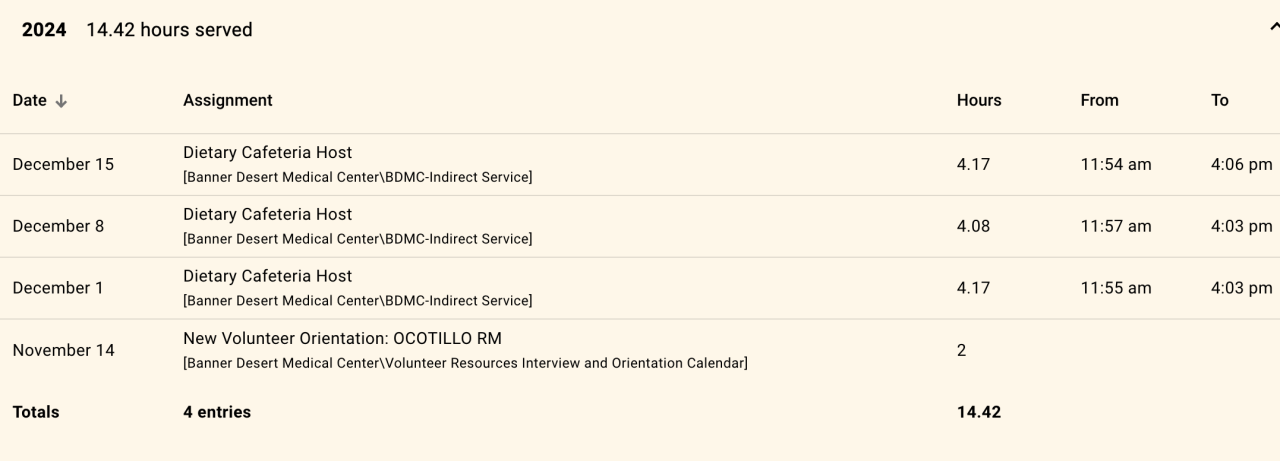Select the To column header

[x=1219, y=100]
